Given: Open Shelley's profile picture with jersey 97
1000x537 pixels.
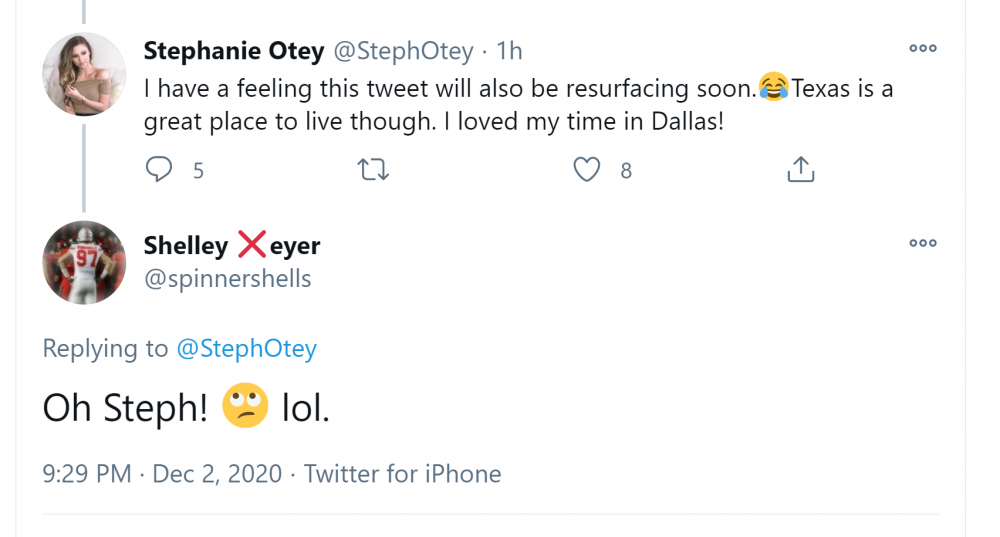Looking at the screenshot, I should coord(84,262).
